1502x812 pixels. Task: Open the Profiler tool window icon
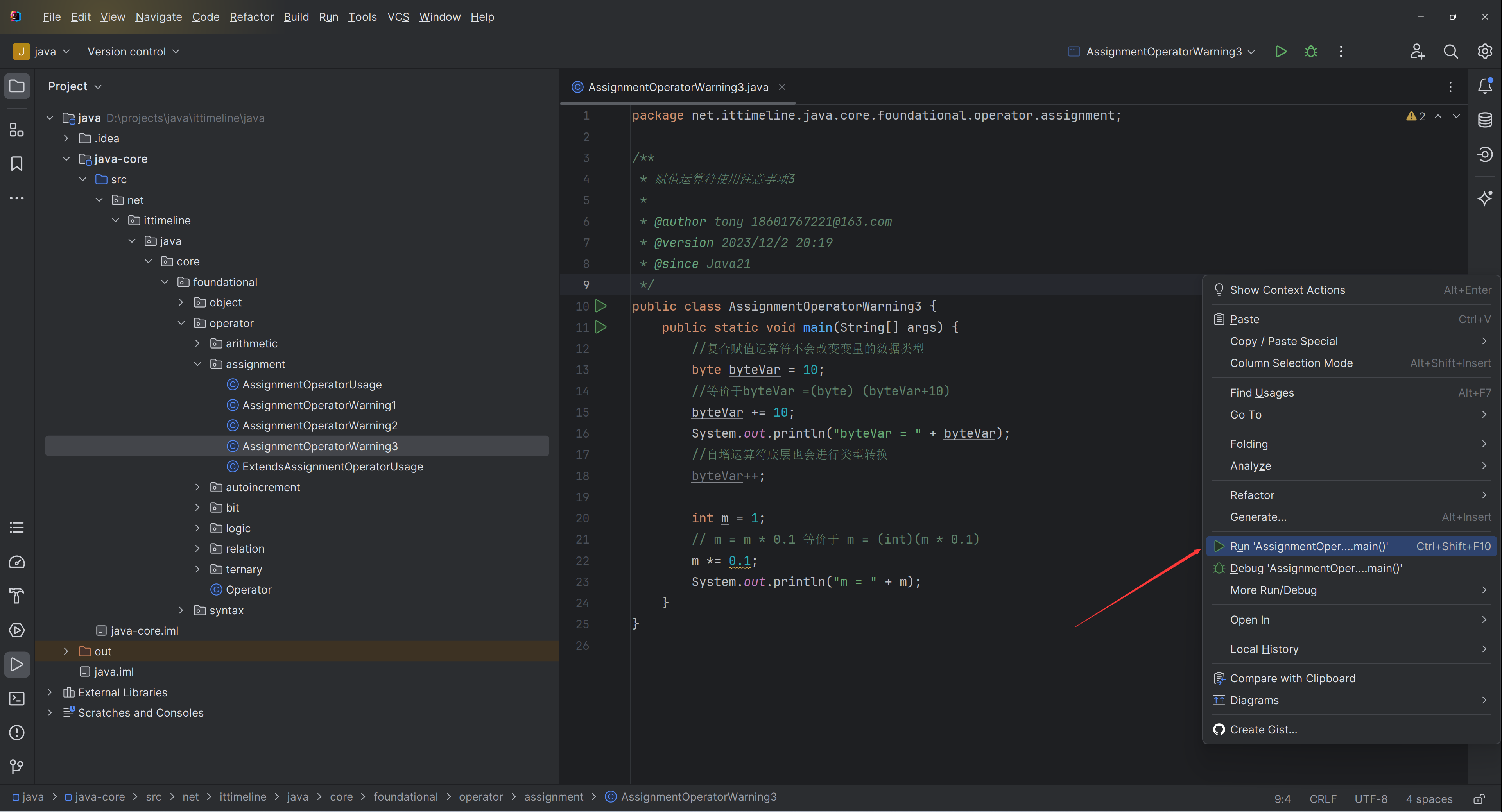(17, 562)
